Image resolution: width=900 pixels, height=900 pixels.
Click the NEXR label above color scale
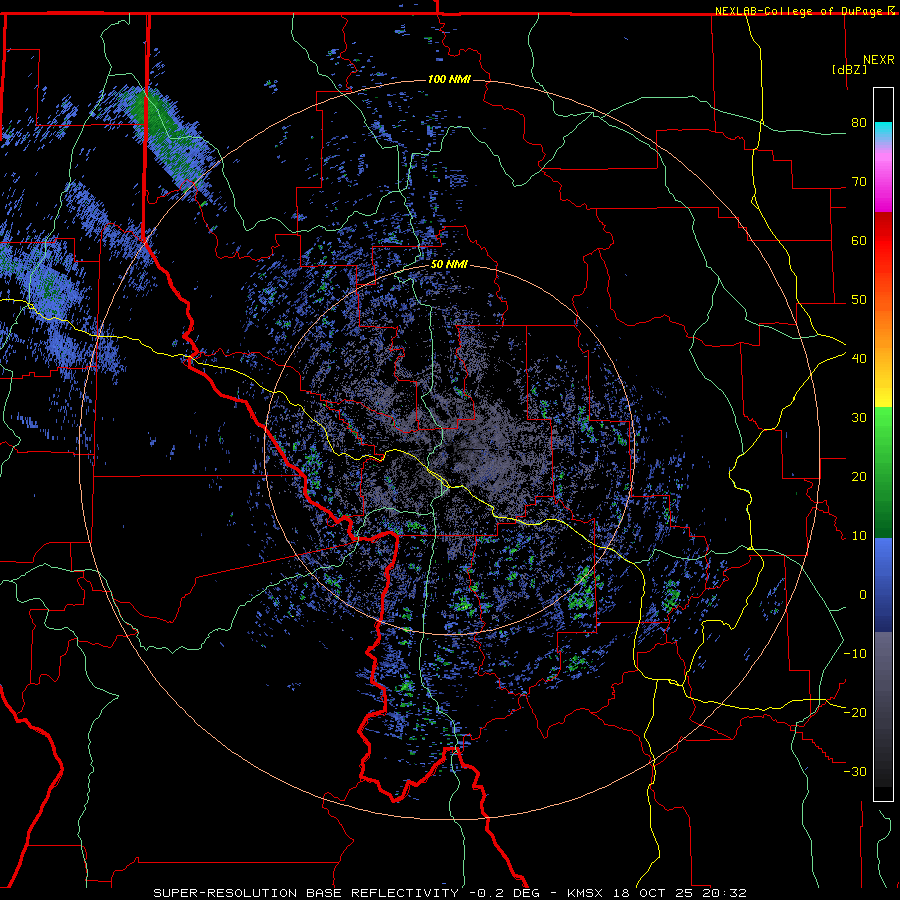[x=878, y=60]
